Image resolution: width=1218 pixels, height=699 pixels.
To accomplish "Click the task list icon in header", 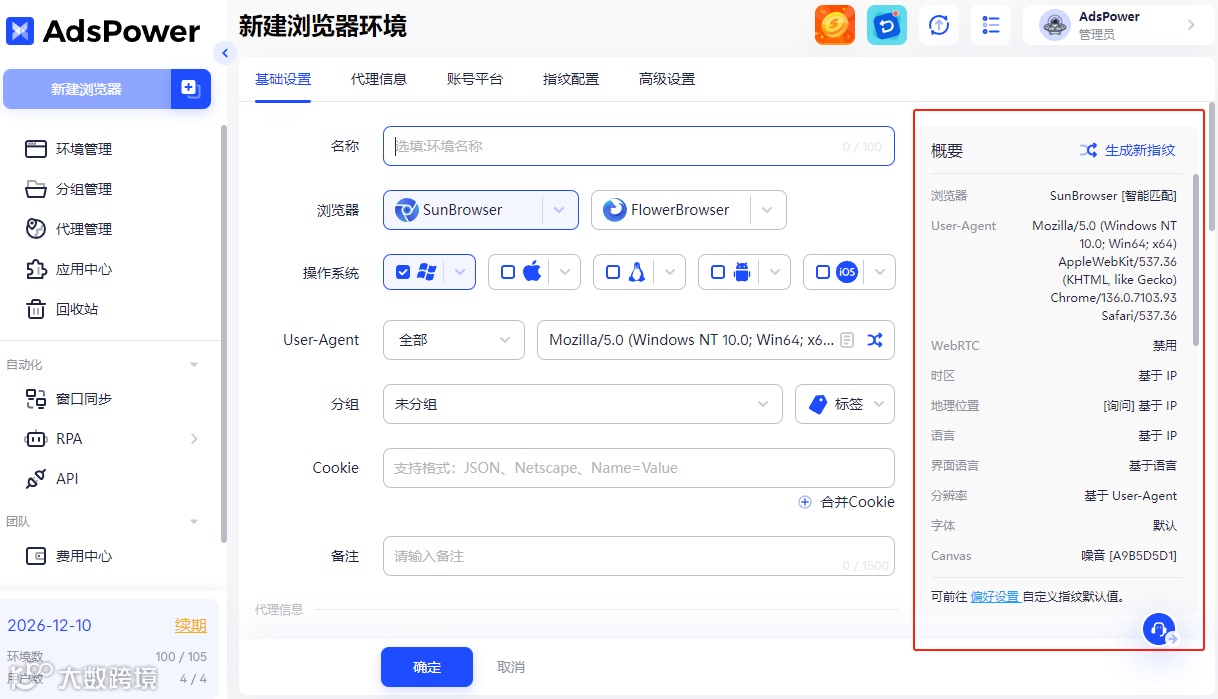I will pyautogui.click(x=991, y=25).
